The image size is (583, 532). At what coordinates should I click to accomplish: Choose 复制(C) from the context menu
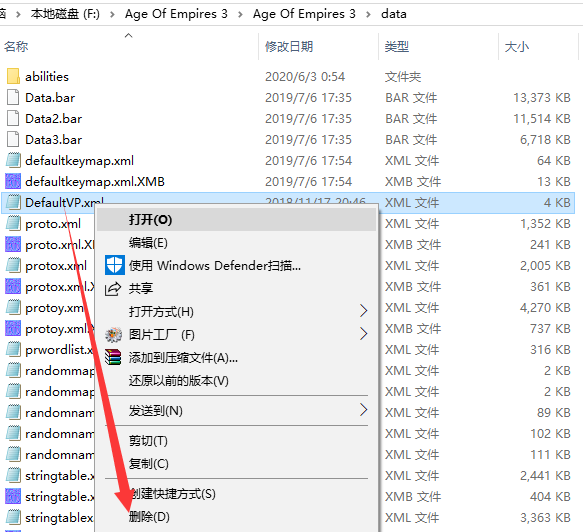(x=237, y=464)
